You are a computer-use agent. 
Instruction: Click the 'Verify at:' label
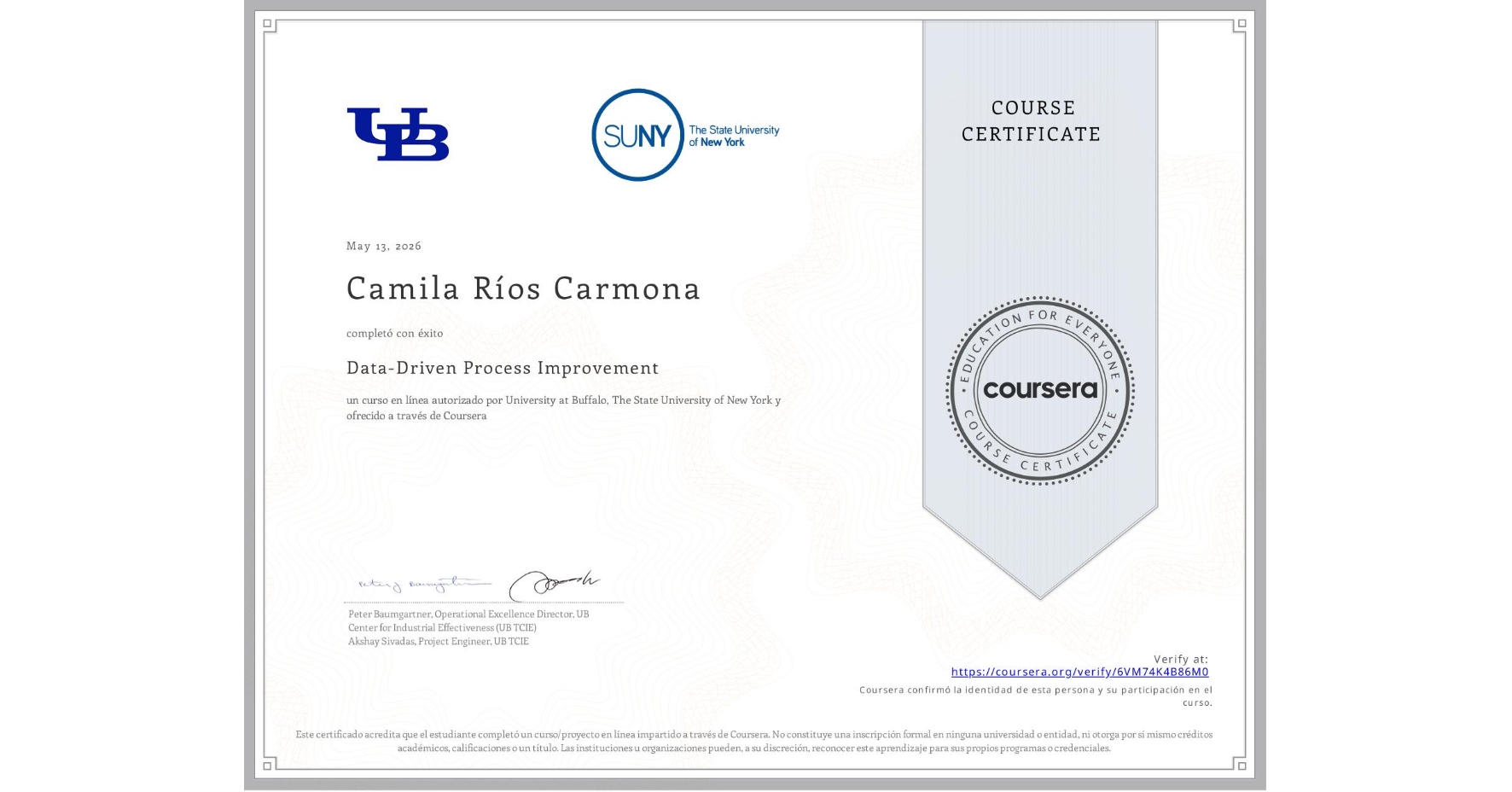point(1181,659)
